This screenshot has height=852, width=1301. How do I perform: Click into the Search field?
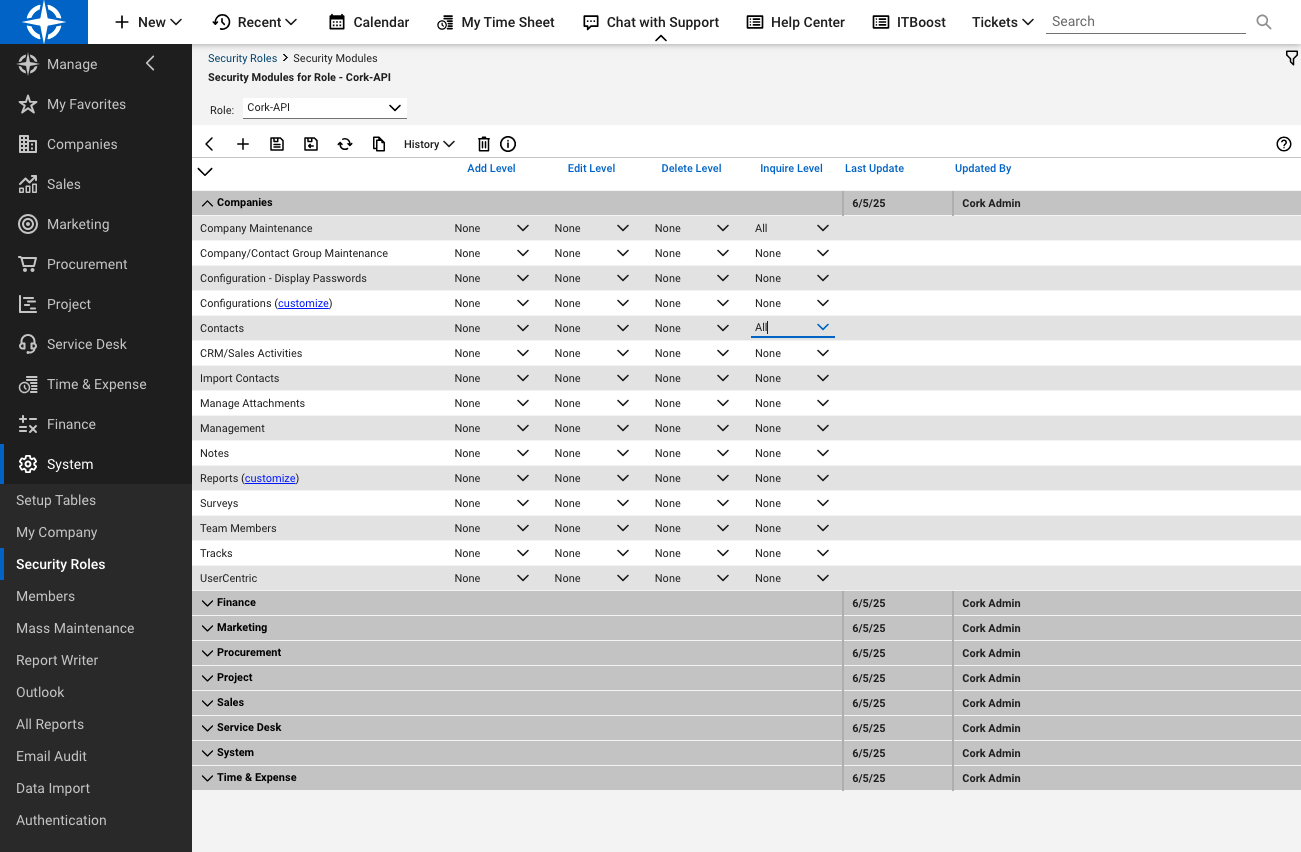tap(1146, 22)
